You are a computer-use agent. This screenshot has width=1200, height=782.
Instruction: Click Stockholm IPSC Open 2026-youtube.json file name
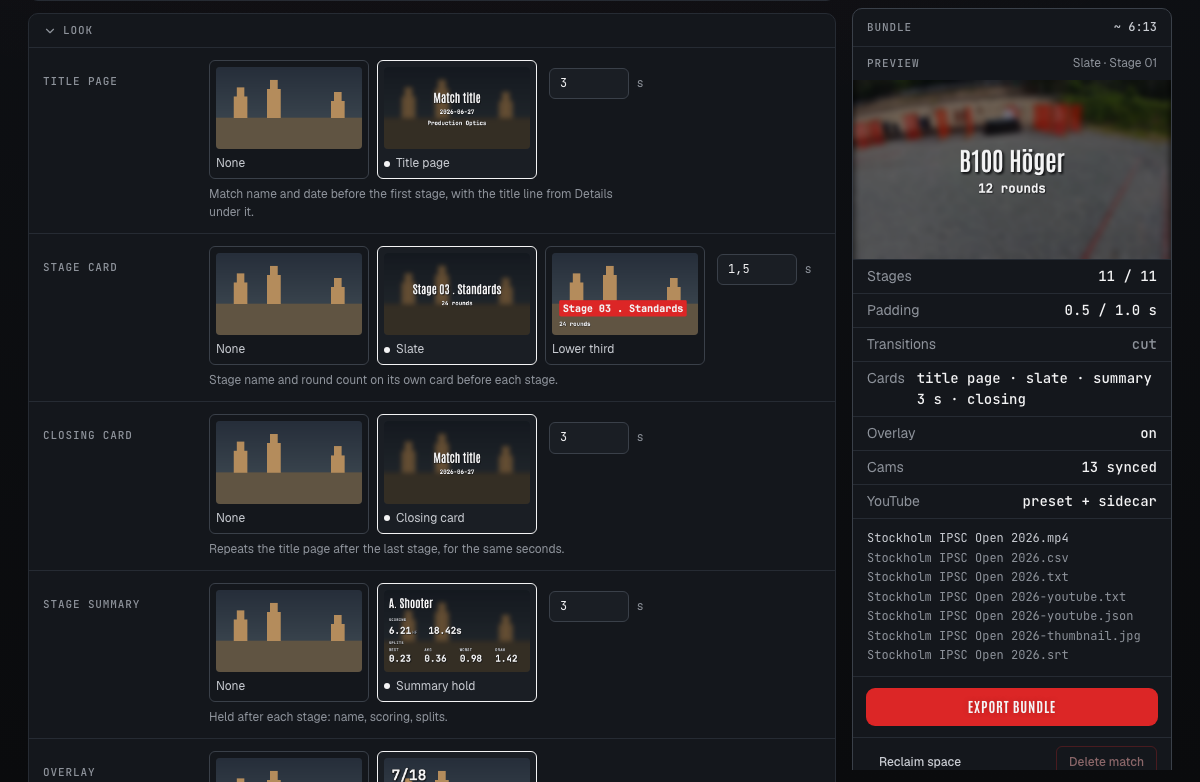click(1000, 616)
